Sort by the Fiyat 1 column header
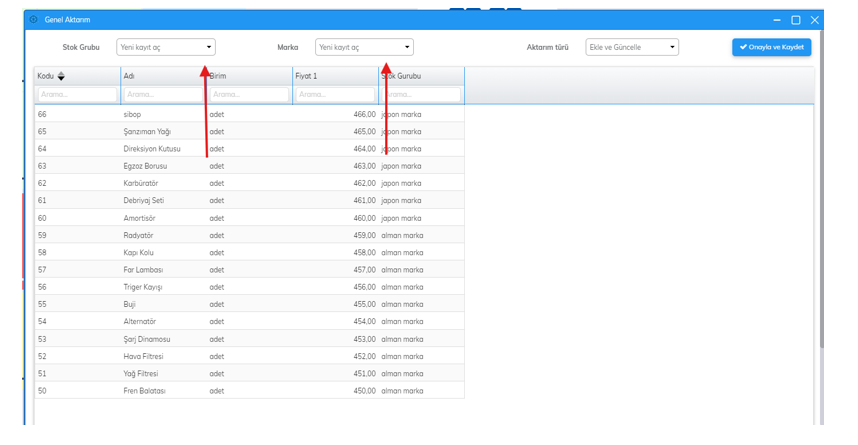858x445 pixels. [333, 76]
